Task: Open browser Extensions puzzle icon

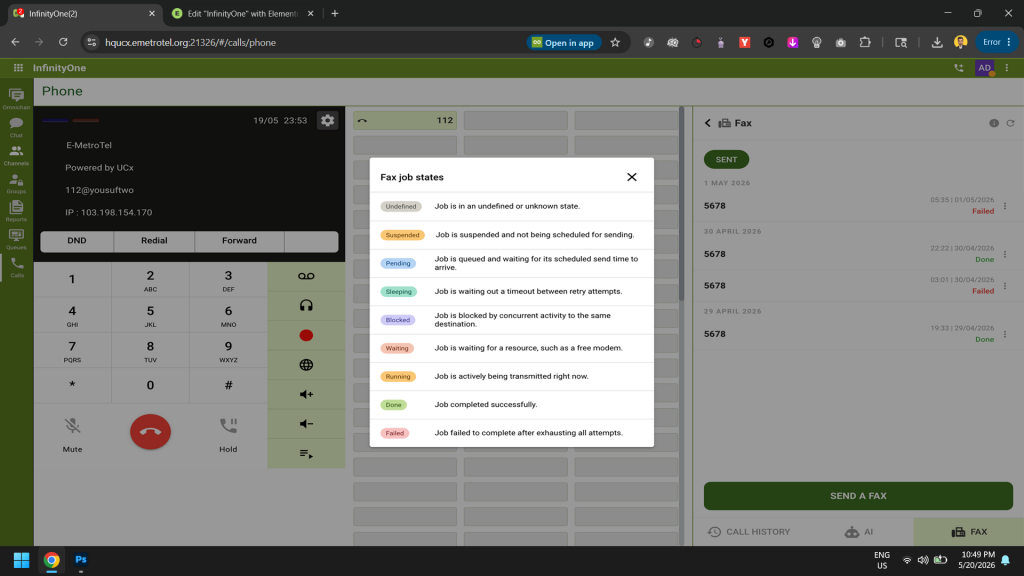Action: [865, 42]
